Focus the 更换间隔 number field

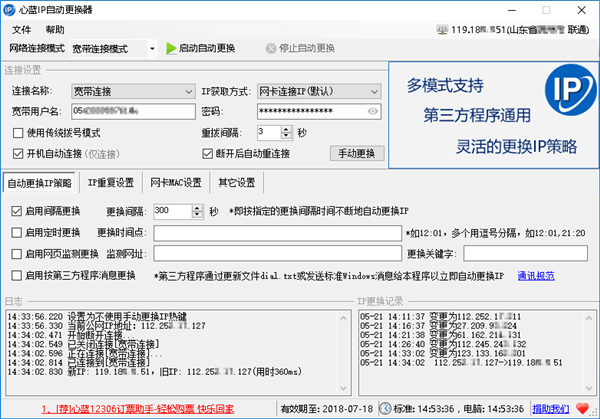[173, 212]
